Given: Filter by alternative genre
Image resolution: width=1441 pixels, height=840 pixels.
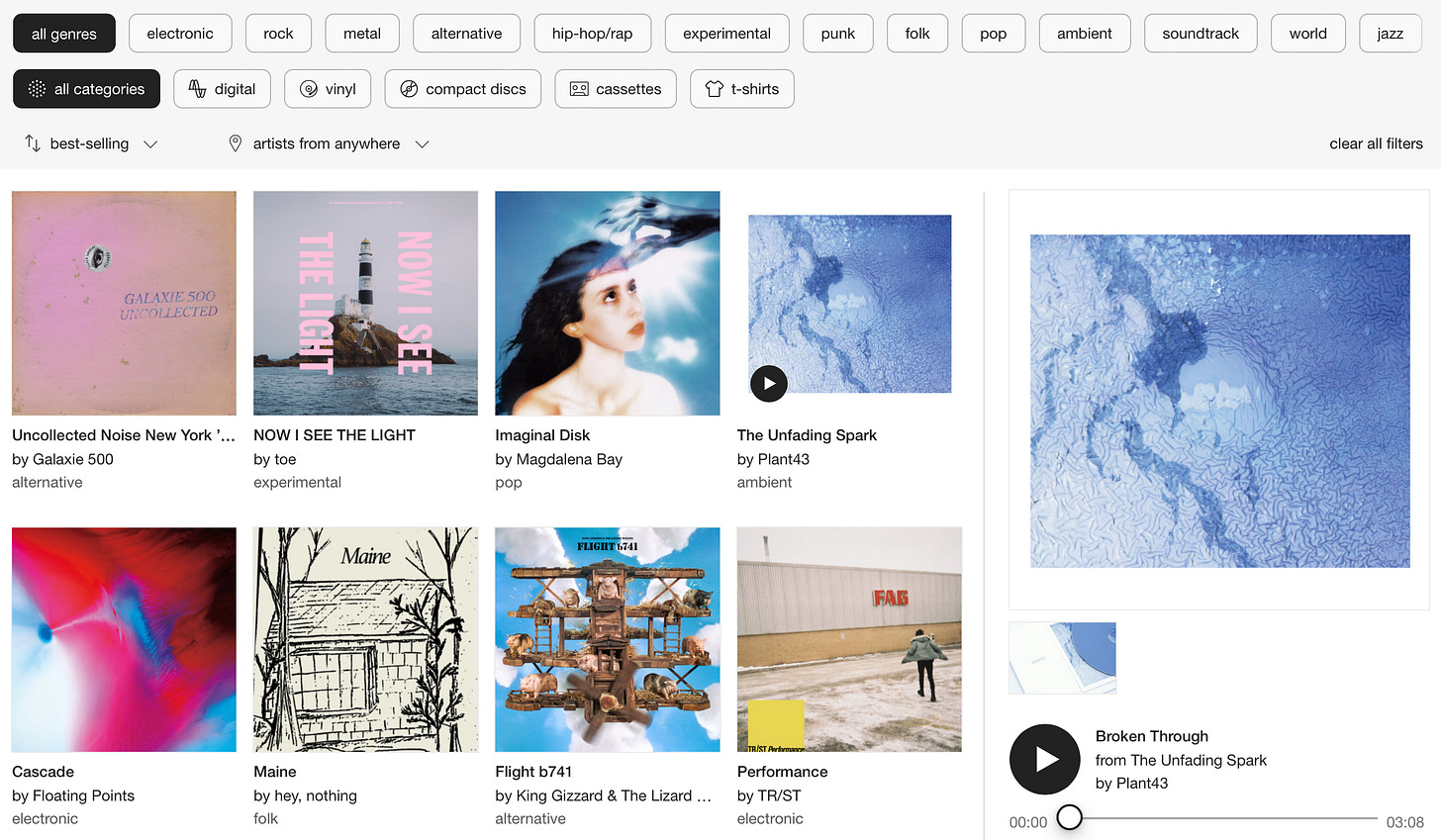Looking at the screenshot, I should click(x=466, y=34).
